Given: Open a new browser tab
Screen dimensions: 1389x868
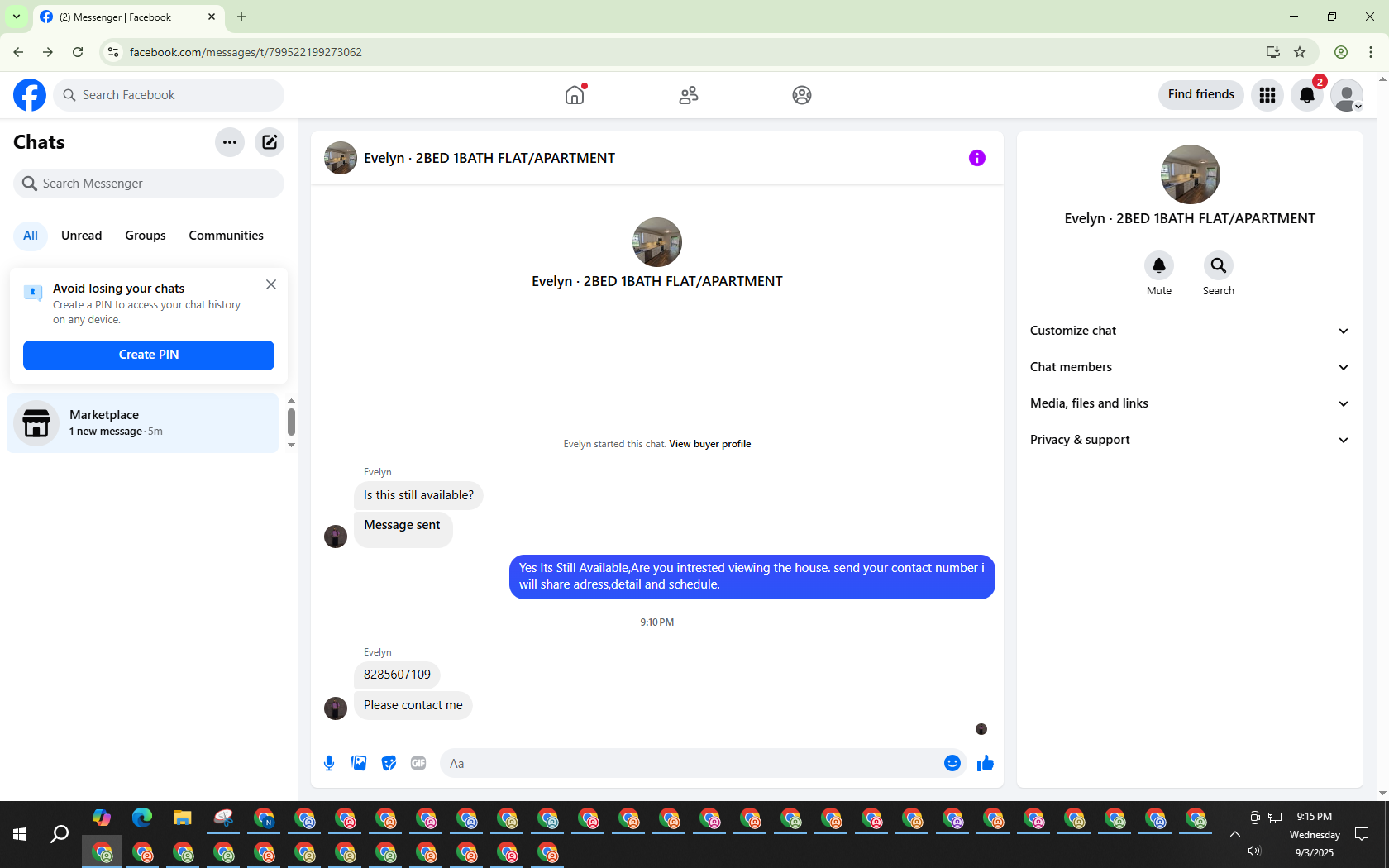Looking at the screenshot, I should click(x=241, y=17).
